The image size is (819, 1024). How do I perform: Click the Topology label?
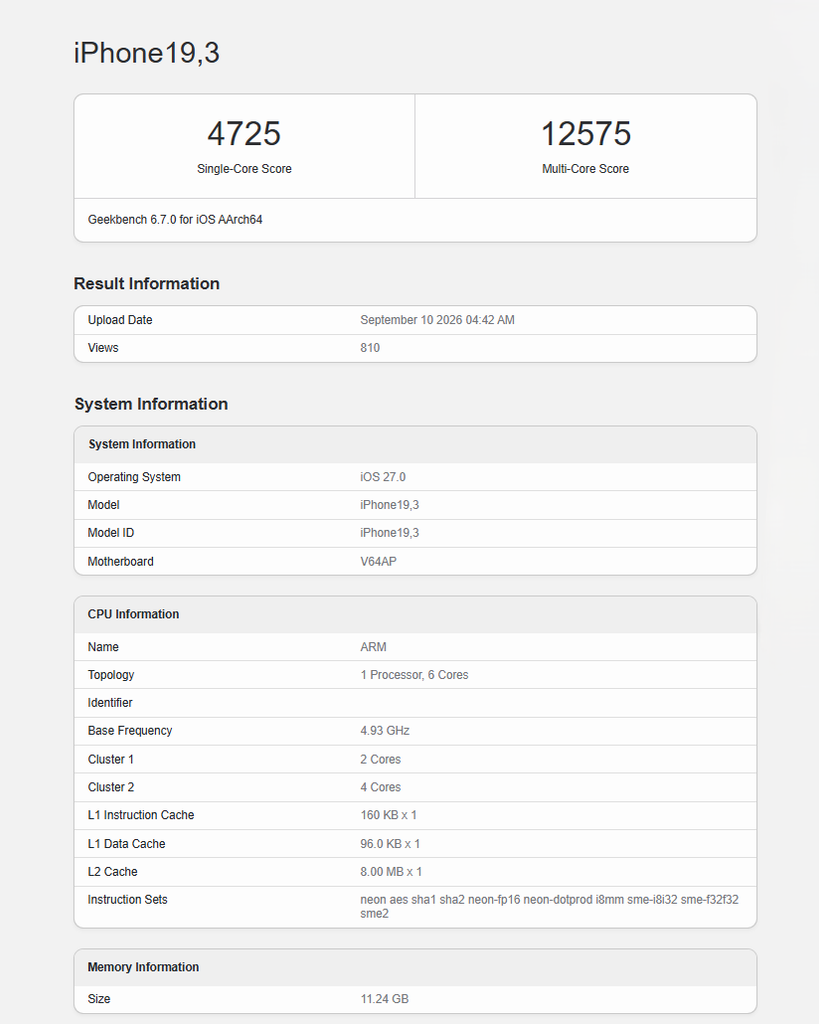[x=111, y=675]
